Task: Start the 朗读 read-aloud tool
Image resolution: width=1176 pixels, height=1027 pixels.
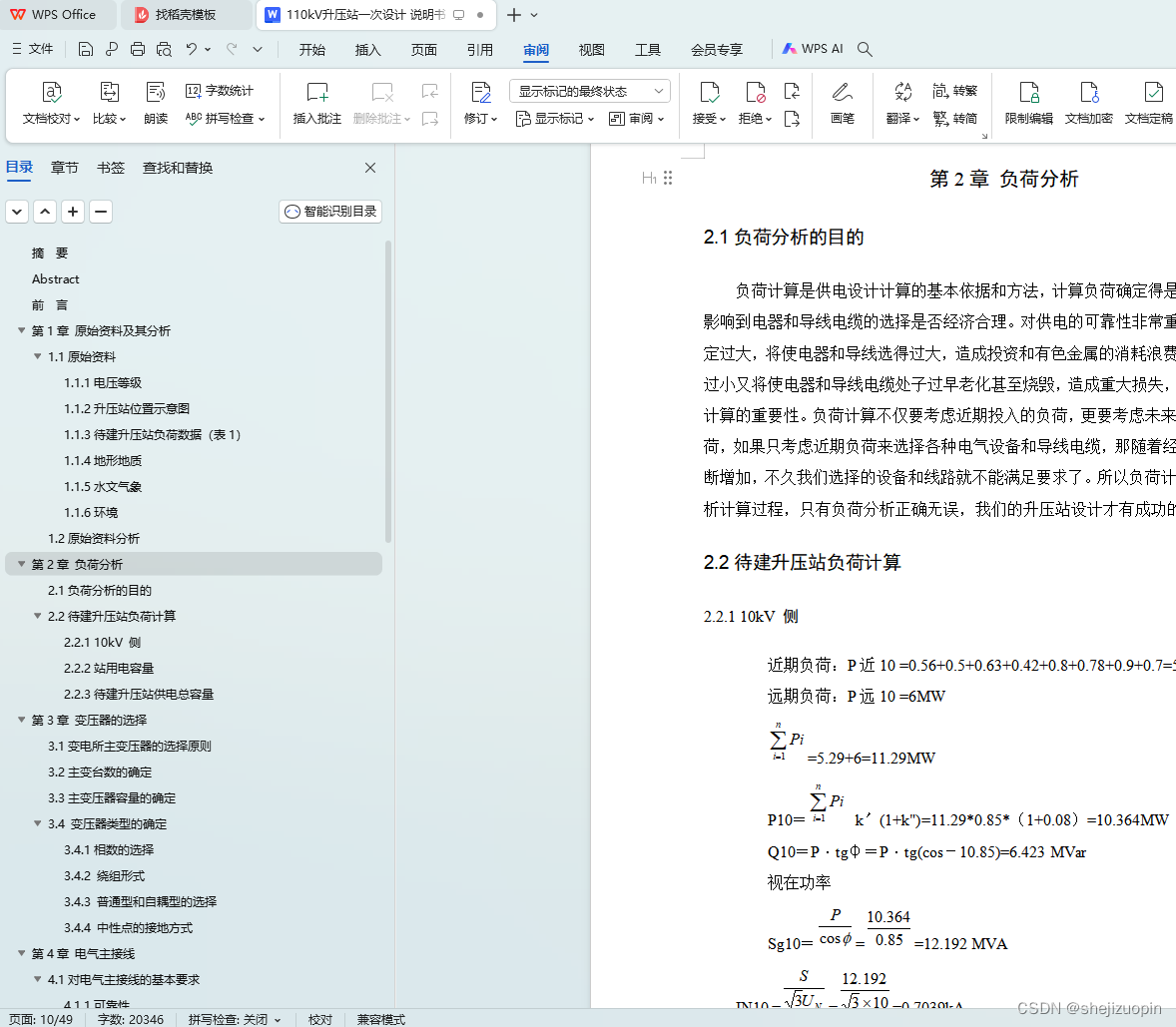Action: click(156, 103)
